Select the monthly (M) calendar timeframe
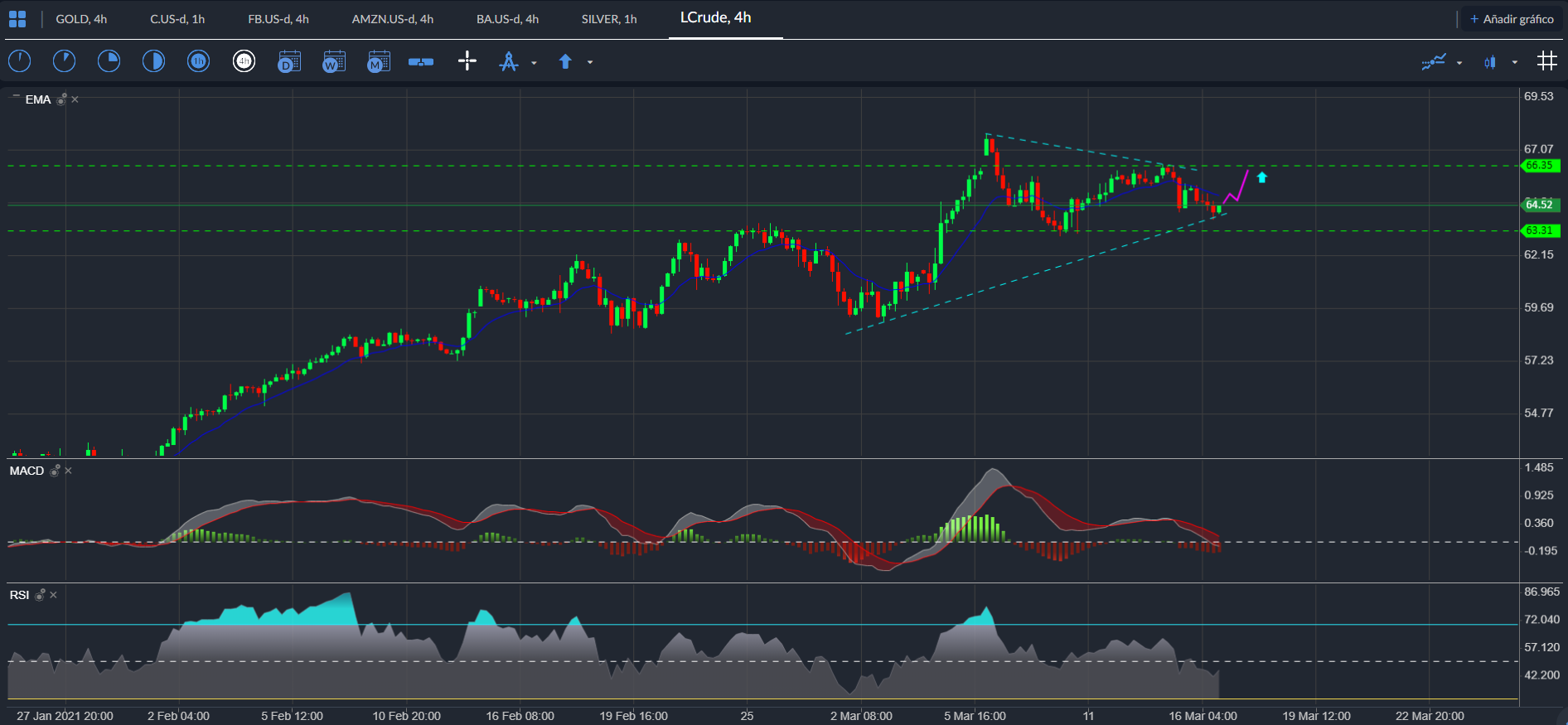 coord(378,61)
